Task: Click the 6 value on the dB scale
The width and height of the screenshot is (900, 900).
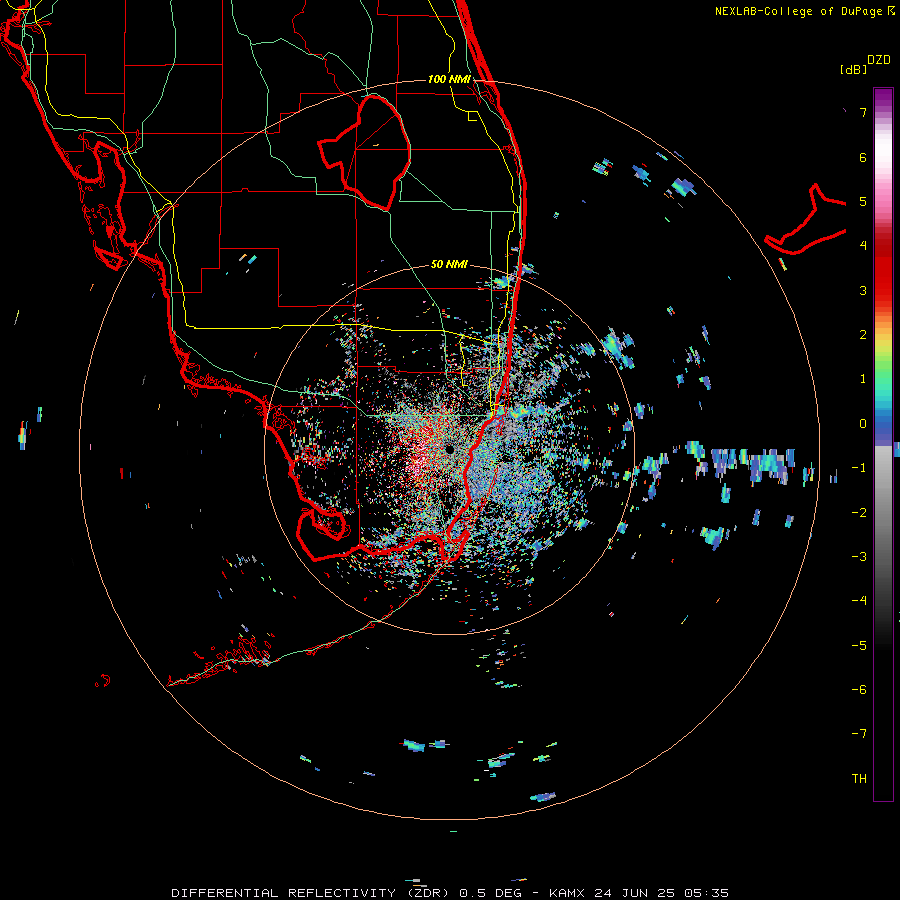Action: pyautogui.click(x=863, y=157)
